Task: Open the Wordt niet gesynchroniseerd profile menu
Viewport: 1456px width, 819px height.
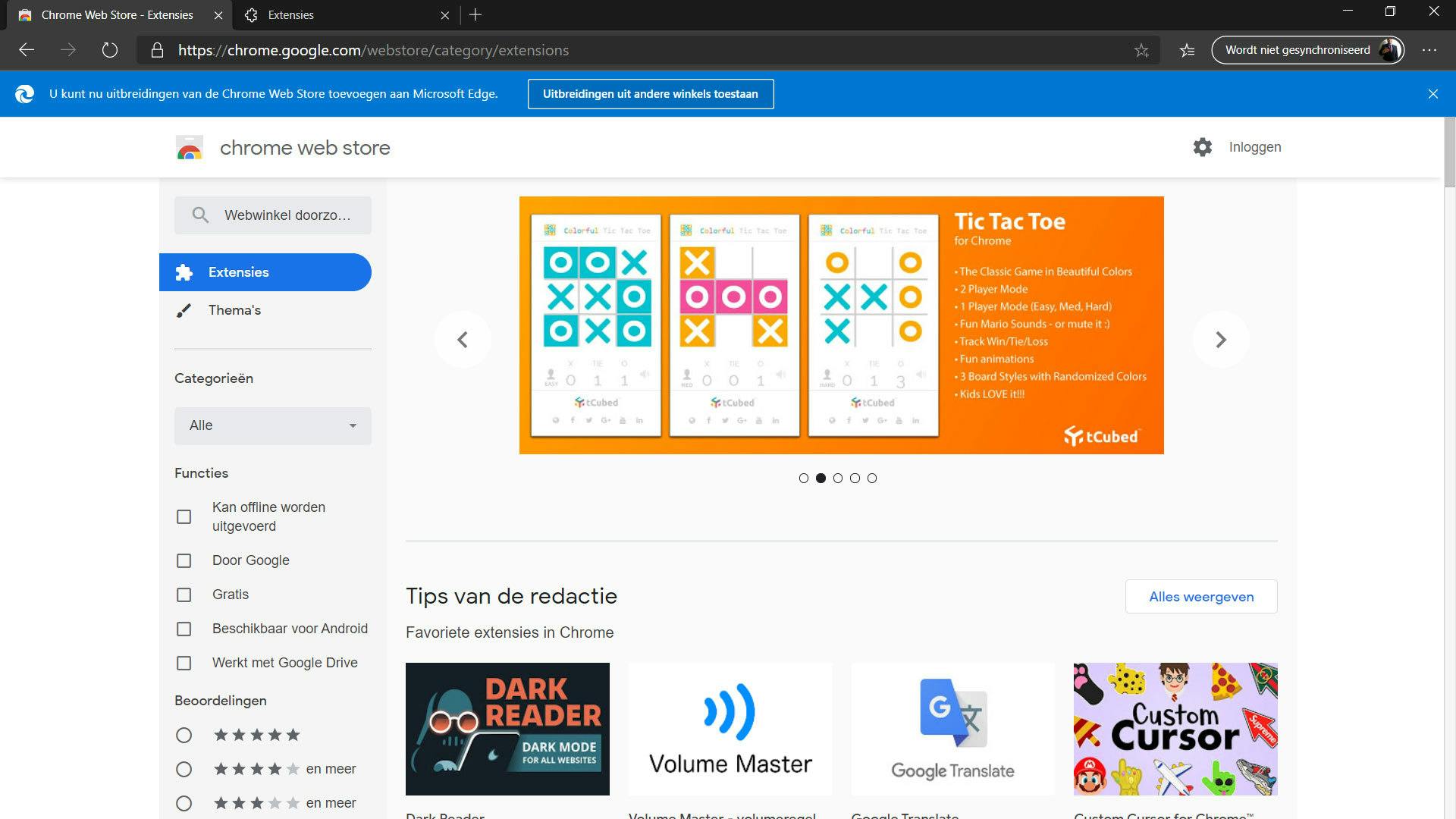Action: click(1308, 50)
